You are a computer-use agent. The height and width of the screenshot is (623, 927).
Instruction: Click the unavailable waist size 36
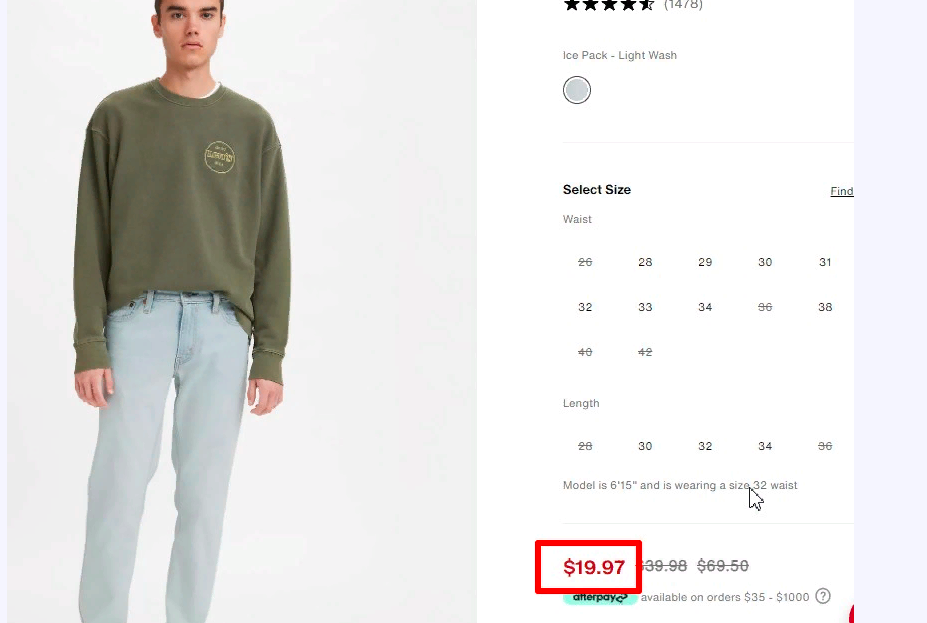click(x=765, y=307)
